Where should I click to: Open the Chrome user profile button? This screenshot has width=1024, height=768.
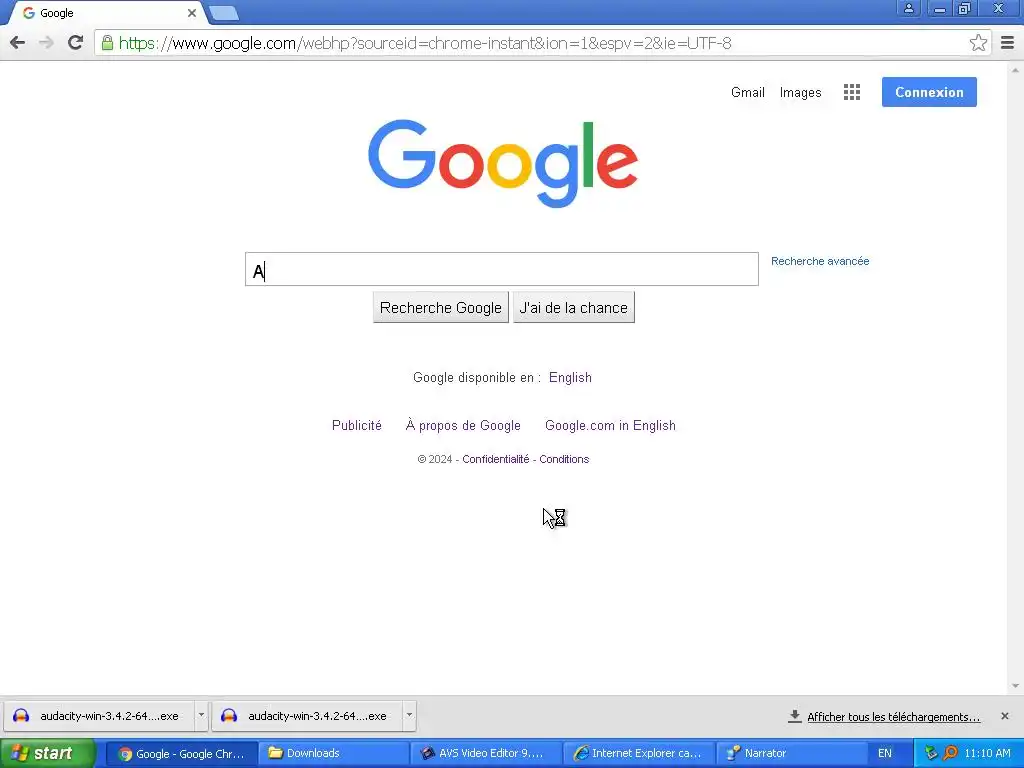(908, 8)
